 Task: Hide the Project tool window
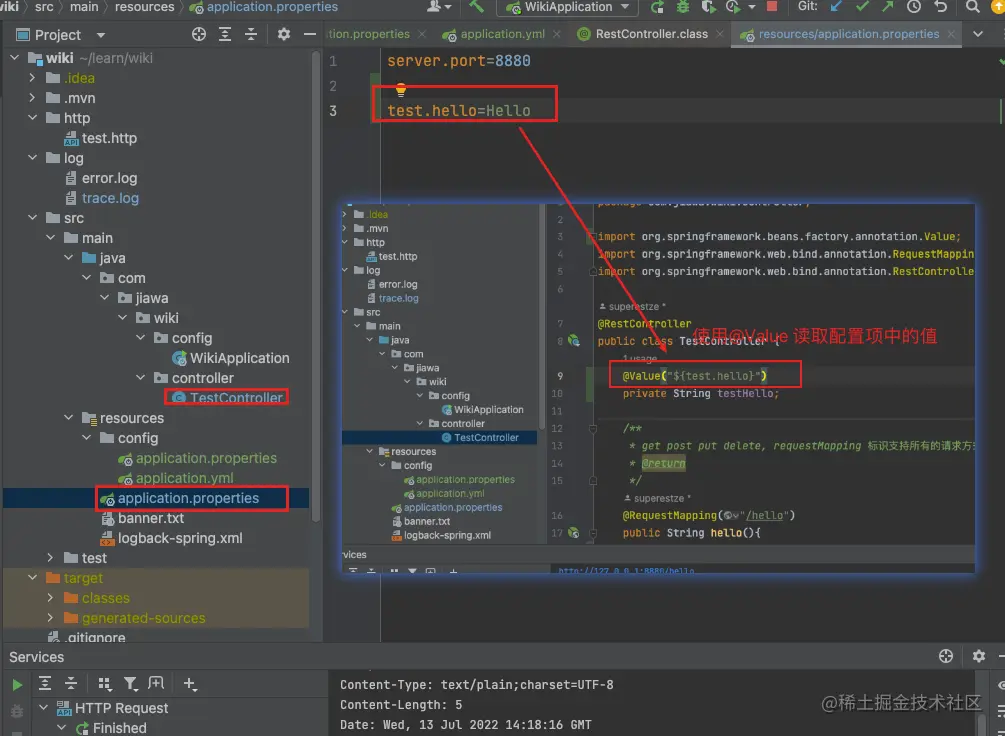[310, 35]
